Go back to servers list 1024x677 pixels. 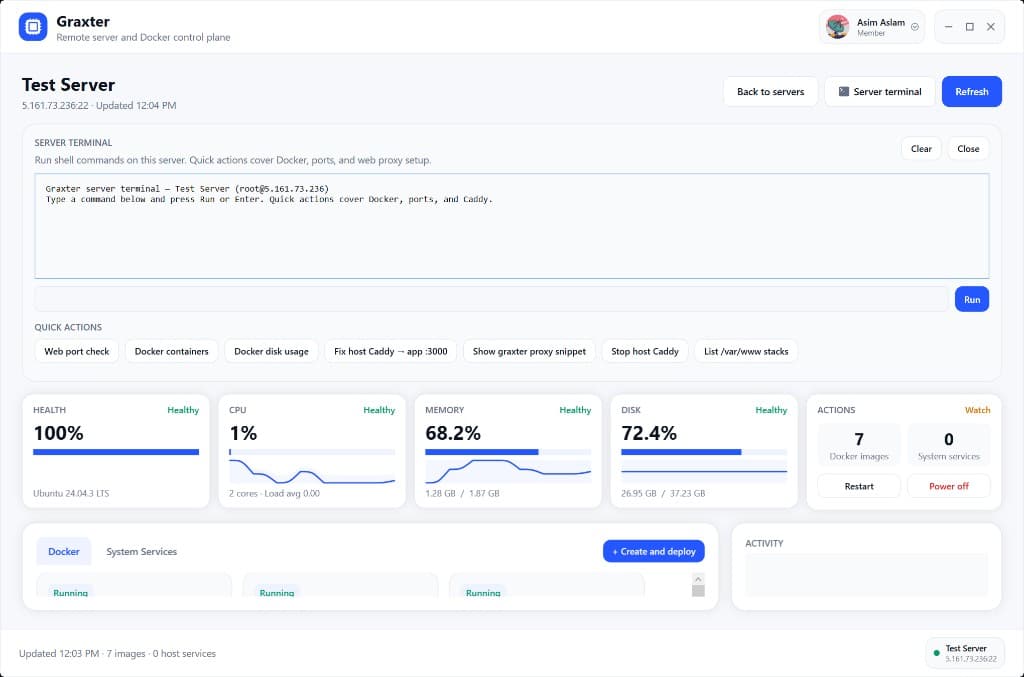tap(771, 91)
